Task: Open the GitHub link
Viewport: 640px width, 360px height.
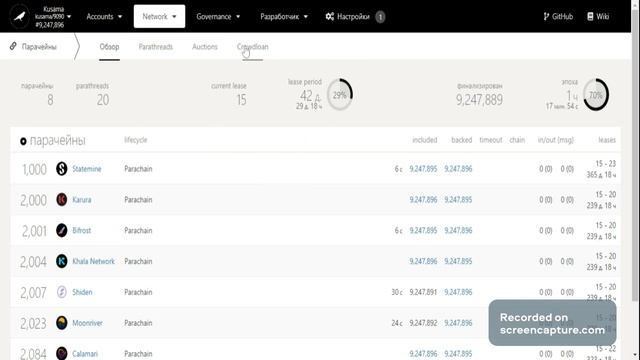Action: (x=558, y=17)
